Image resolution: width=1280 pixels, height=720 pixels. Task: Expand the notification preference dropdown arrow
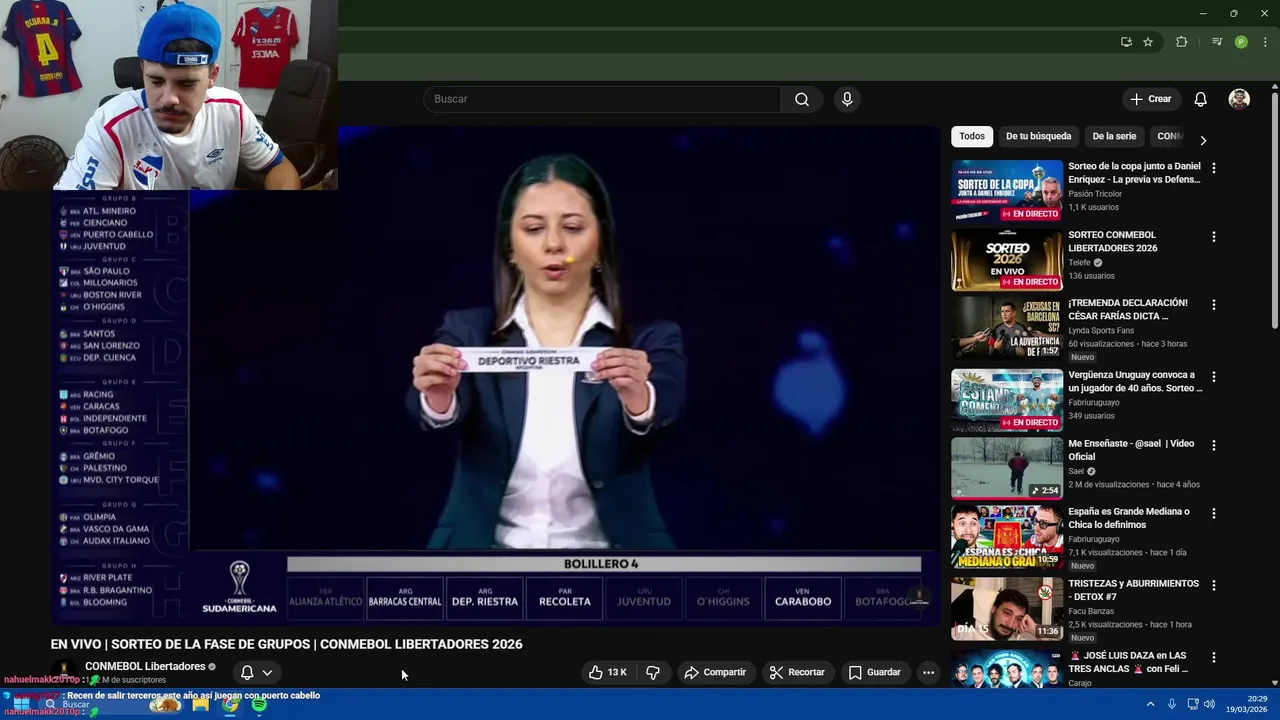click(x=267, y=673)
